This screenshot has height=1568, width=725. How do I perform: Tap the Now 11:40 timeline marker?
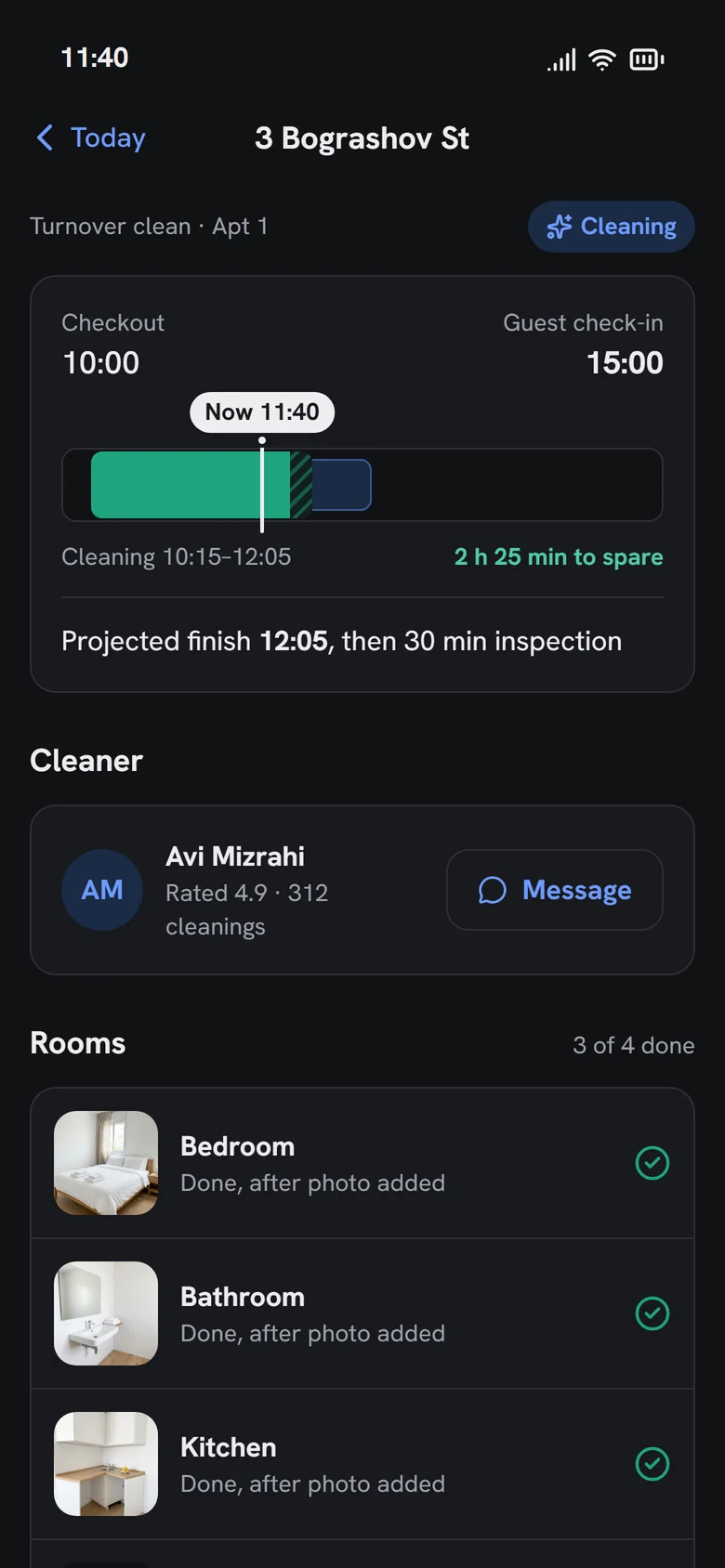coord(262,412)
